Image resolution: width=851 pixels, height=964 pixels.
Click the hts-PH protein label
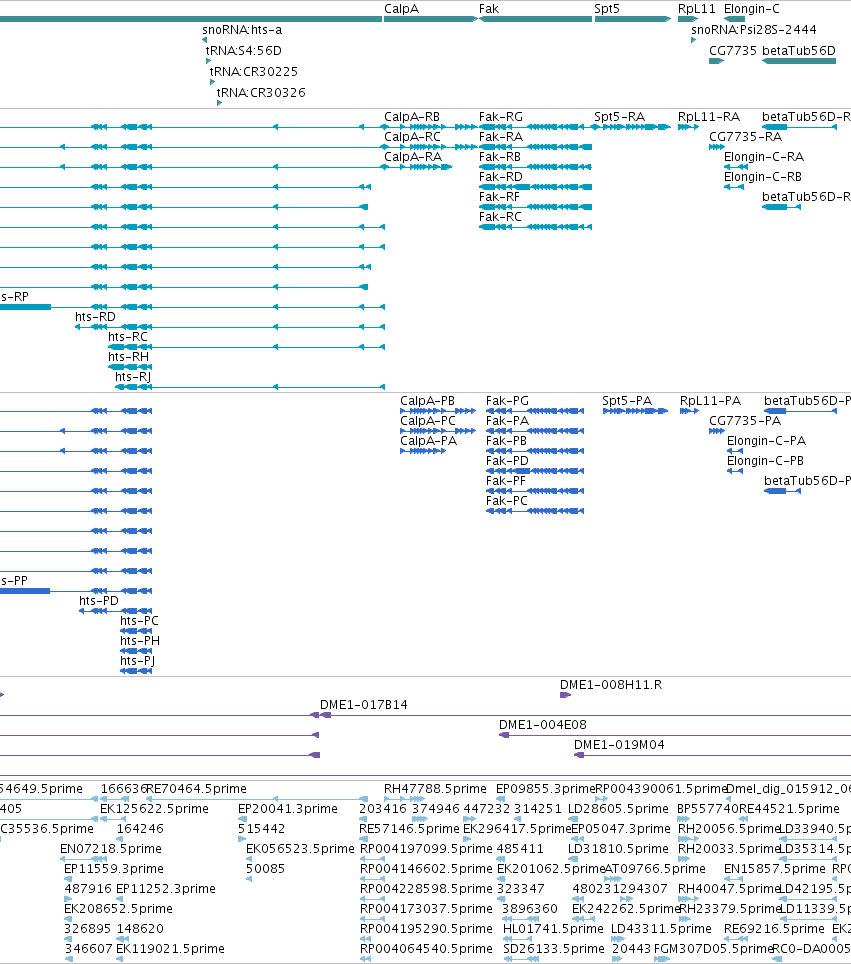coord(140,641)
